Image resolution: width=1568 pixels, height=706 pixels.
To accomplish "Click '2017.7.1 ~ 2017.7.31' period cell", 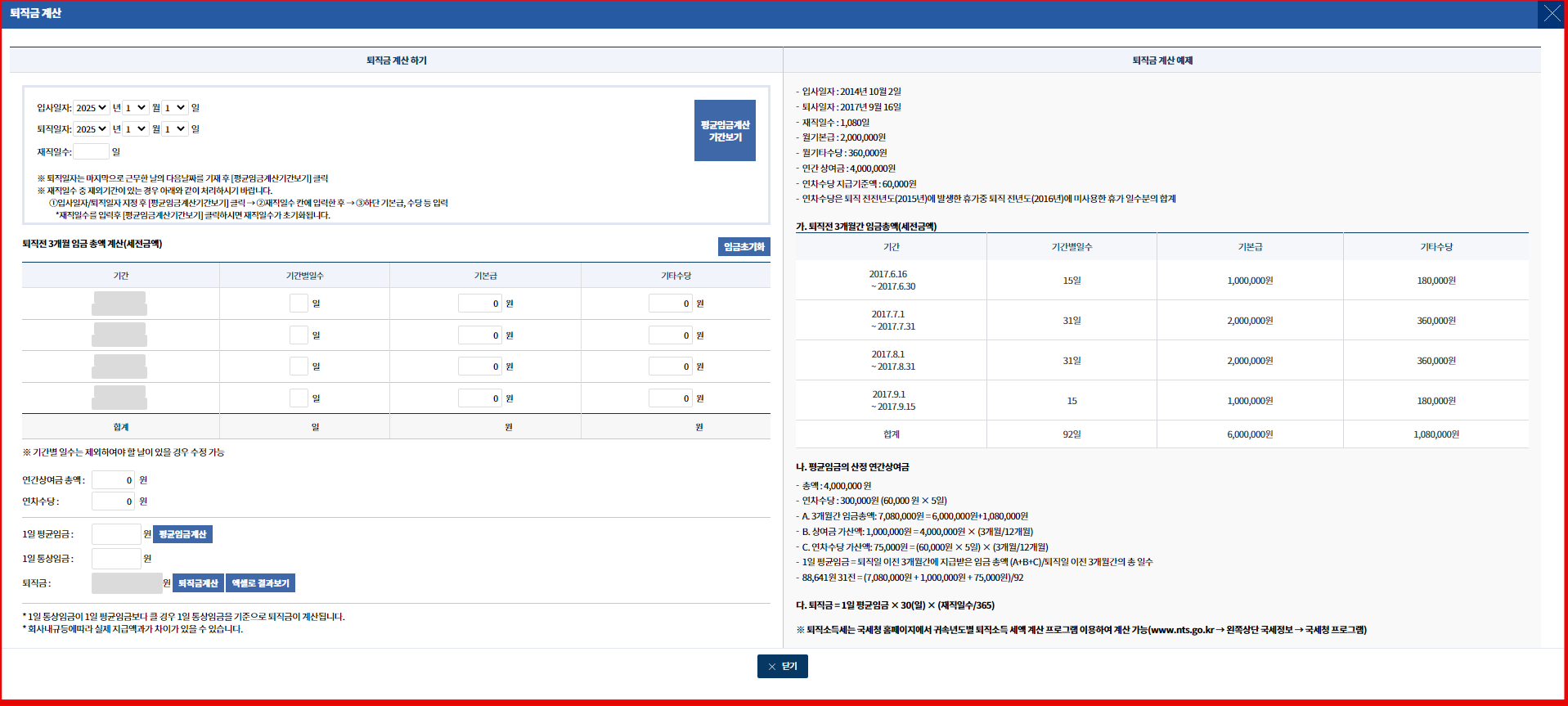I will tap(892, 321).
